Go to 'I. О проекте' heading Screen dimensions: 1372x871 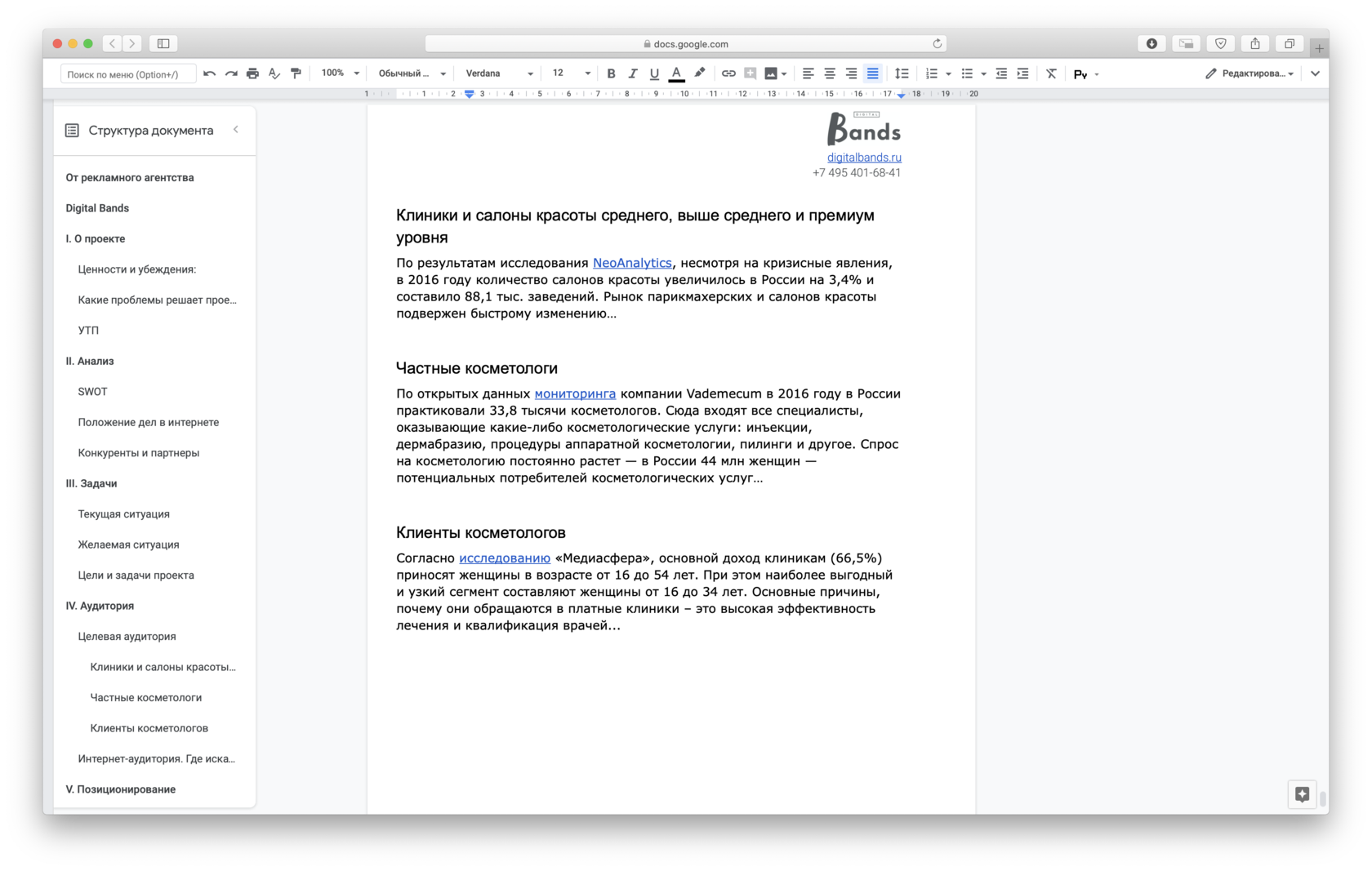pyautogui.click(x=96, y=239)
